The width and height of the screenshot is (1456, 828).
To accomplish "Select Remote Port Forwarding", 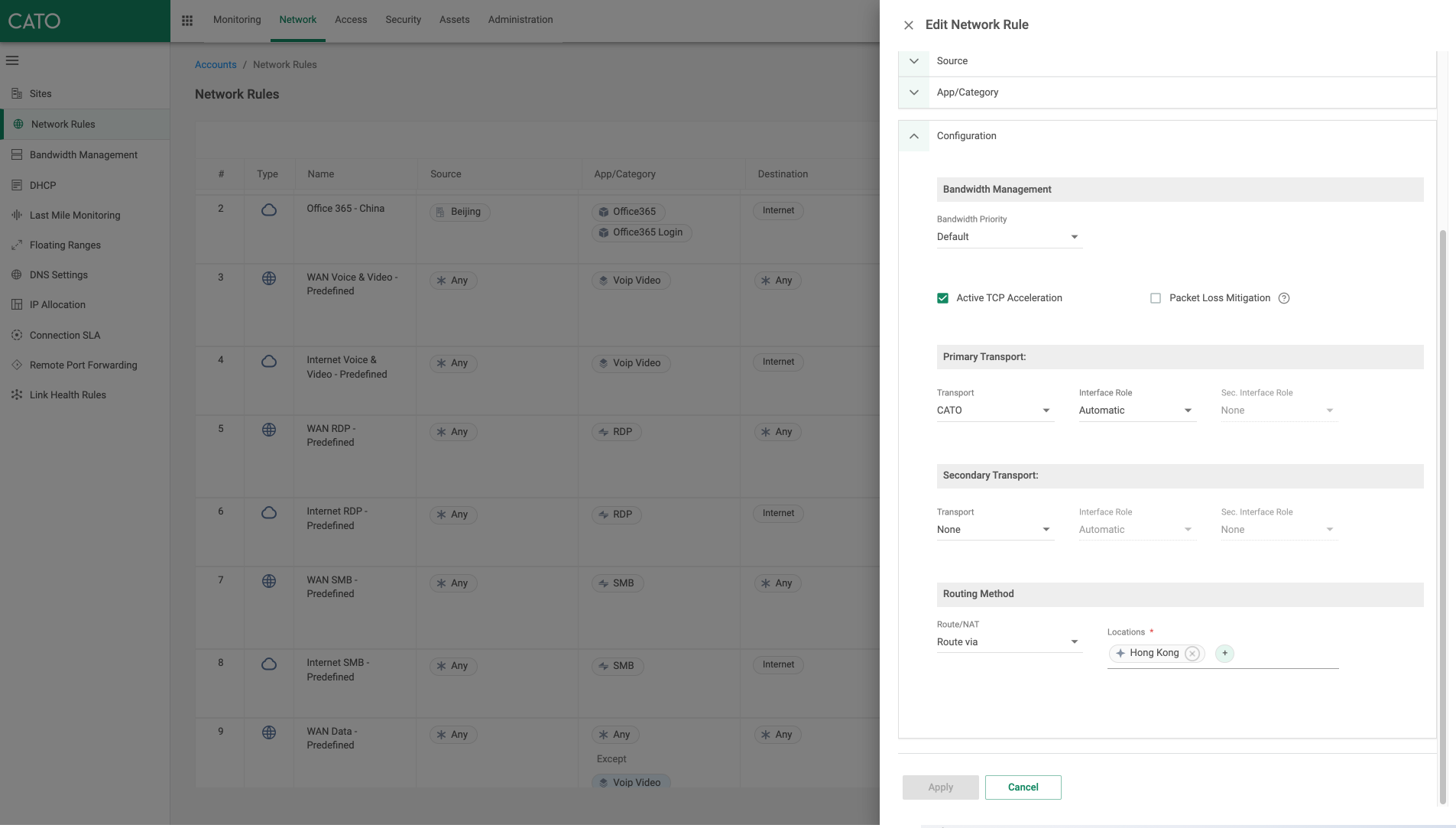I will coord(83,365).
